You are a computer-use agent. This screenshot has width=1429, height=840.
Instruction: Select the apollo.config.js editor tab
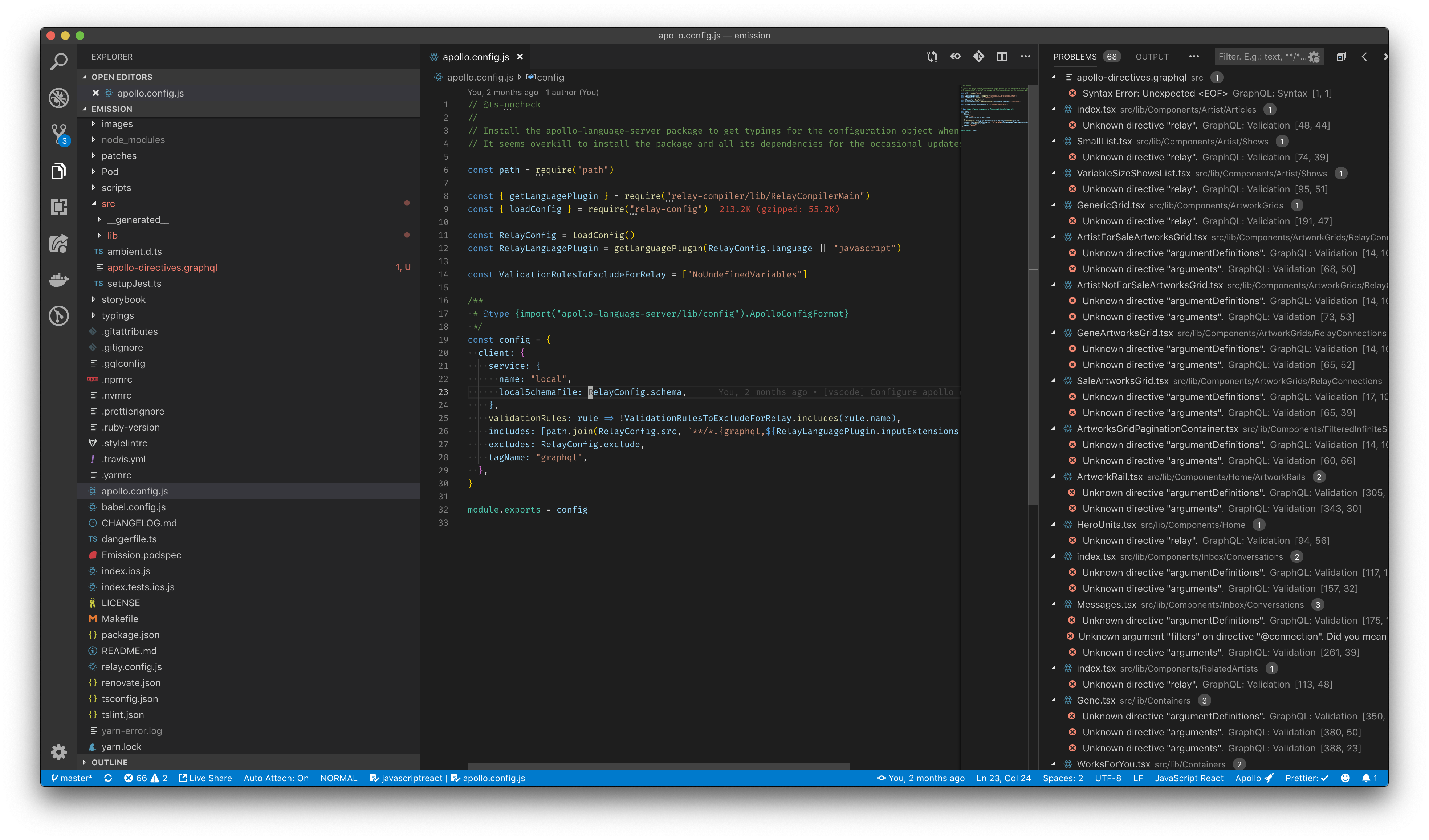pos(475,57)
